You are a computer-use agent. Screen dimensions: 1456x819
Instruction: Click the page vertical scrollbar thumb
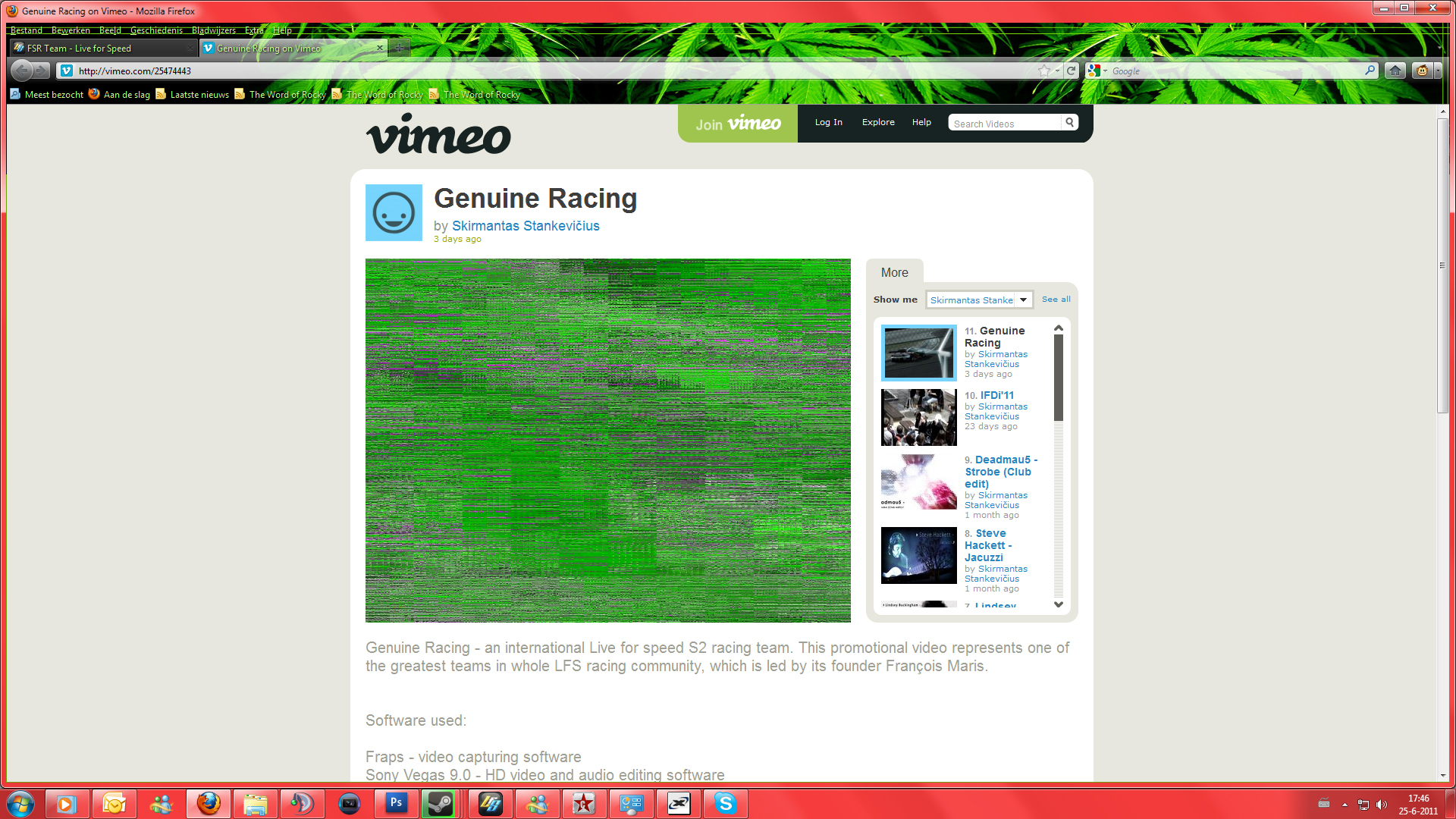point(1442,265)
